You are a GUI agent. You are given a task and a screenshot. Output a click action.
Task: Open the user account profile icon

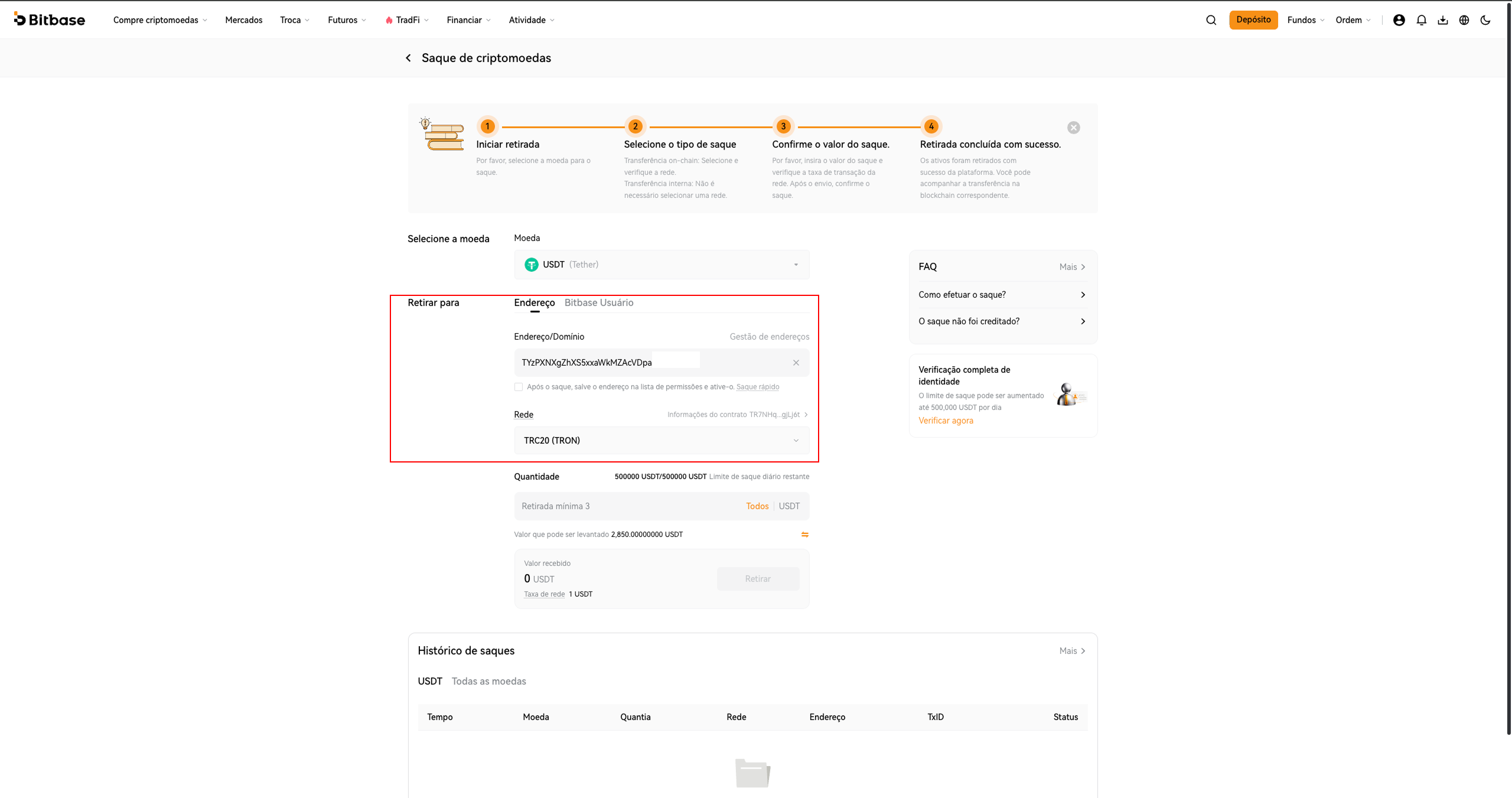[1399, 20]
